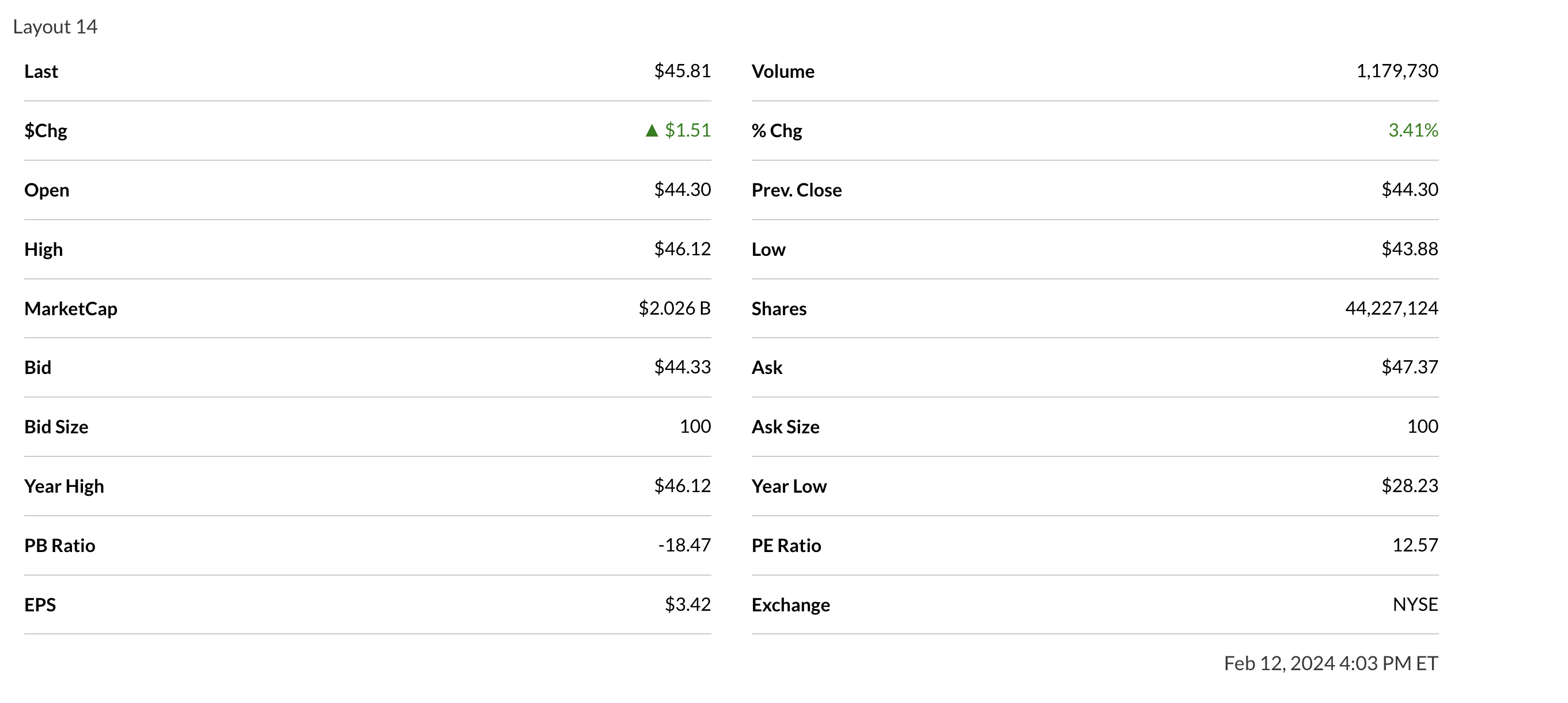Click the Last price value $45.81
The width and height of the screenshot is (1568, 703).
pos(681,71)
